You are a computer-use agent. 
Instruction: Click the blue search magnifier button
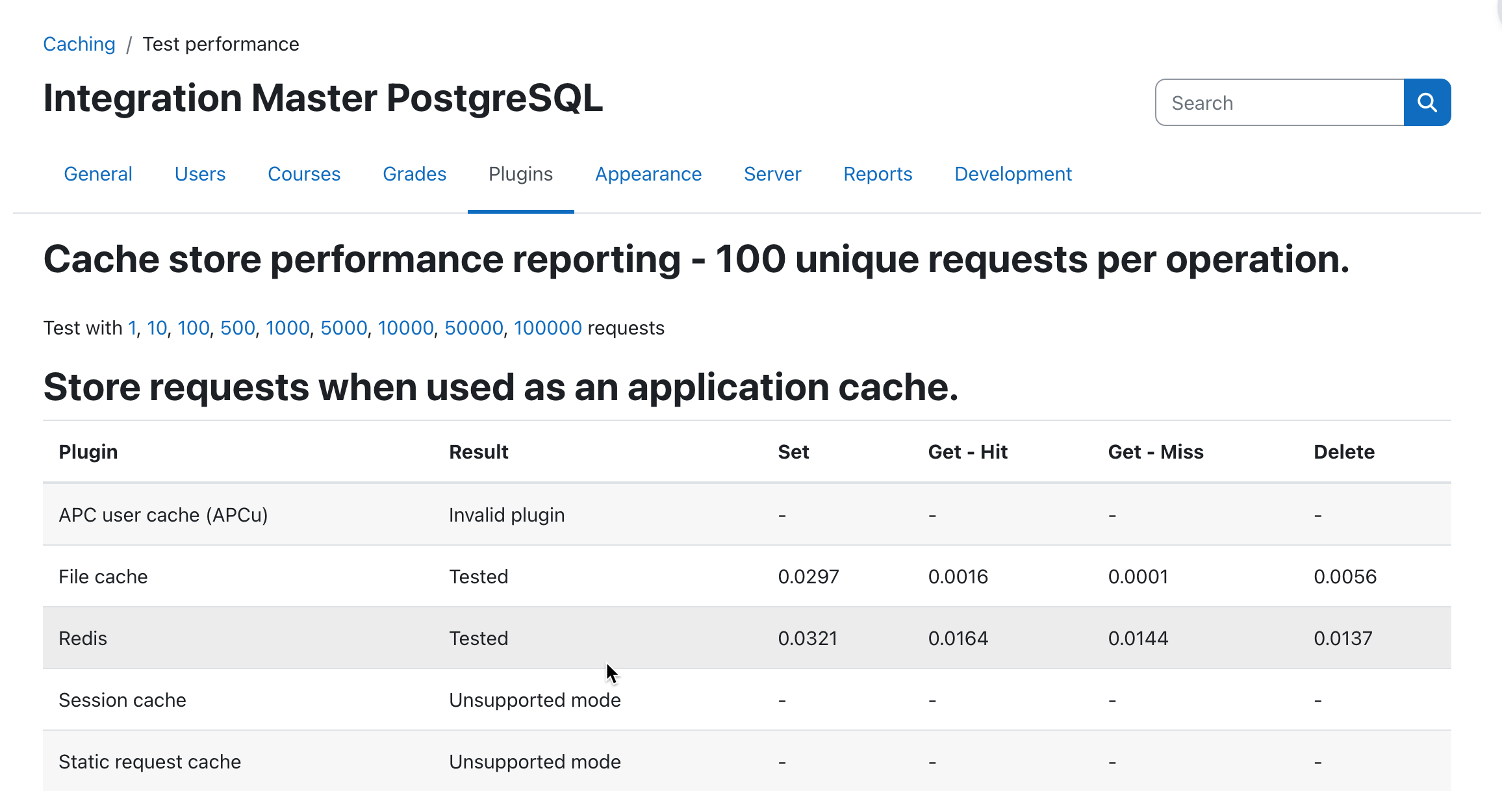(1427, 103)
